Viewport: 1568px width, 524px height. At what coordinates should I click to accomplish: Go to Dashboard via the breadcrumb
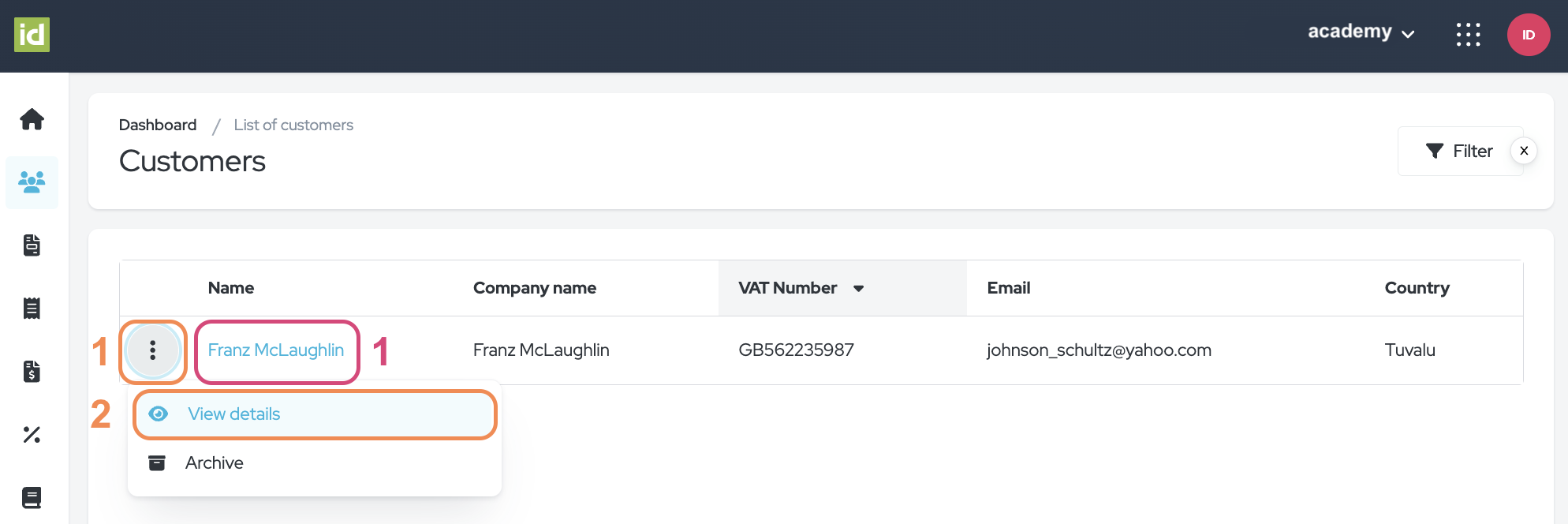click(x=158, y=125)
